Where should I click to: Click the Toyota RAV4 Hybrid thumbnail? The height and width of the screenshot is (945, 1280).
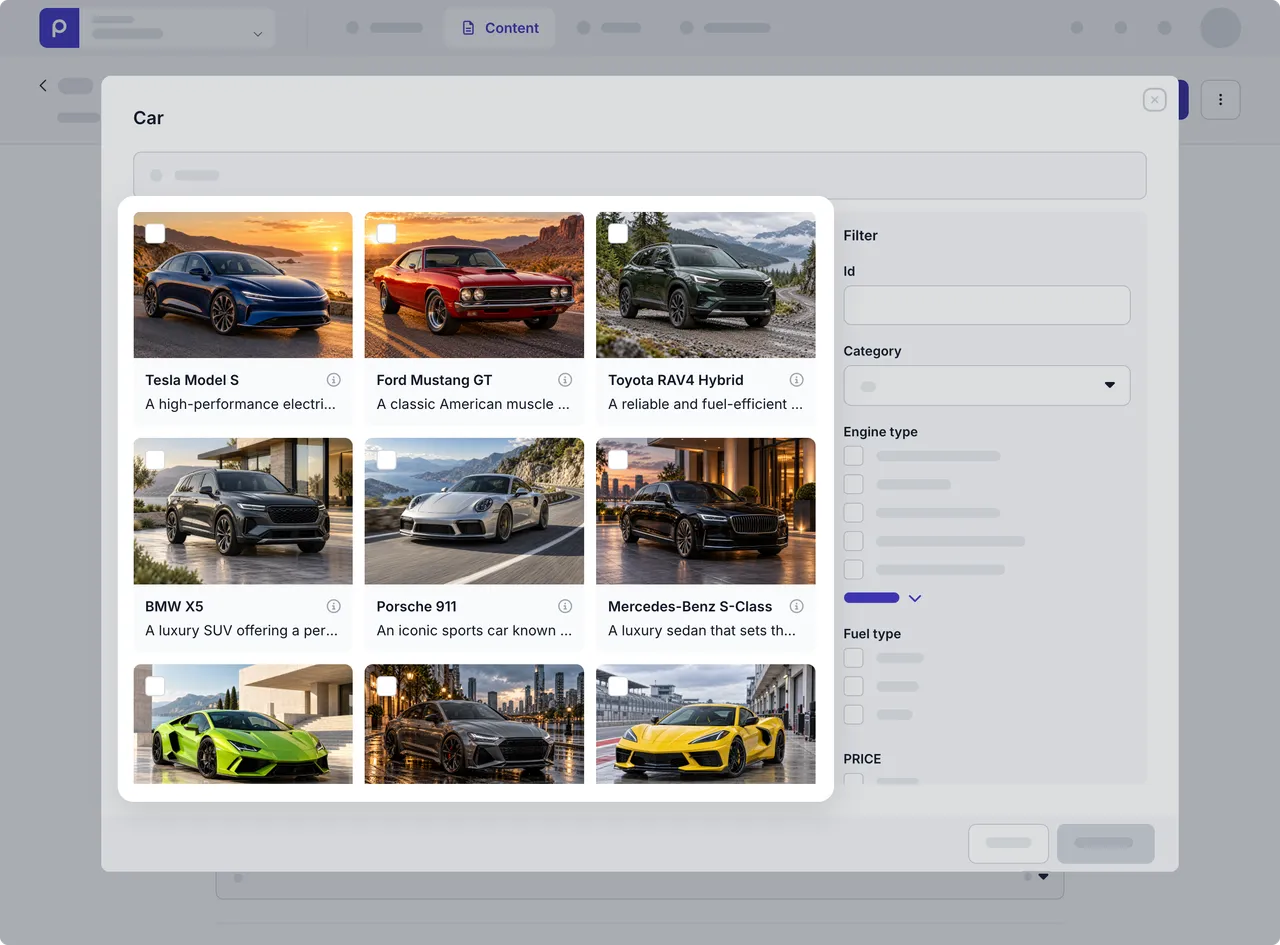[706, 285]
